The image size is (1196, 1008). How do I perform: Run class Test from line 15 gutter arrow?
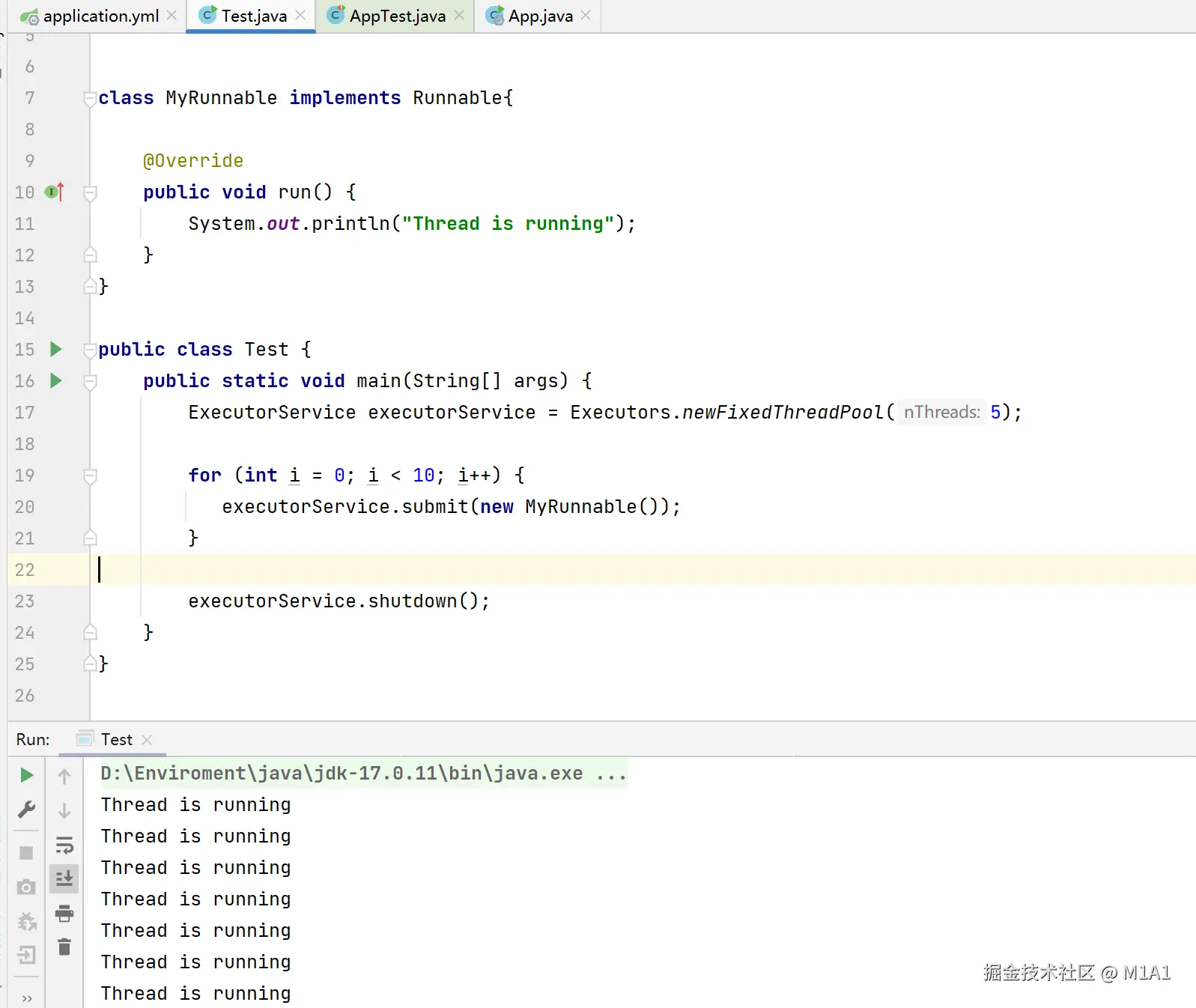pyautogui.click(x=55, y=349)
